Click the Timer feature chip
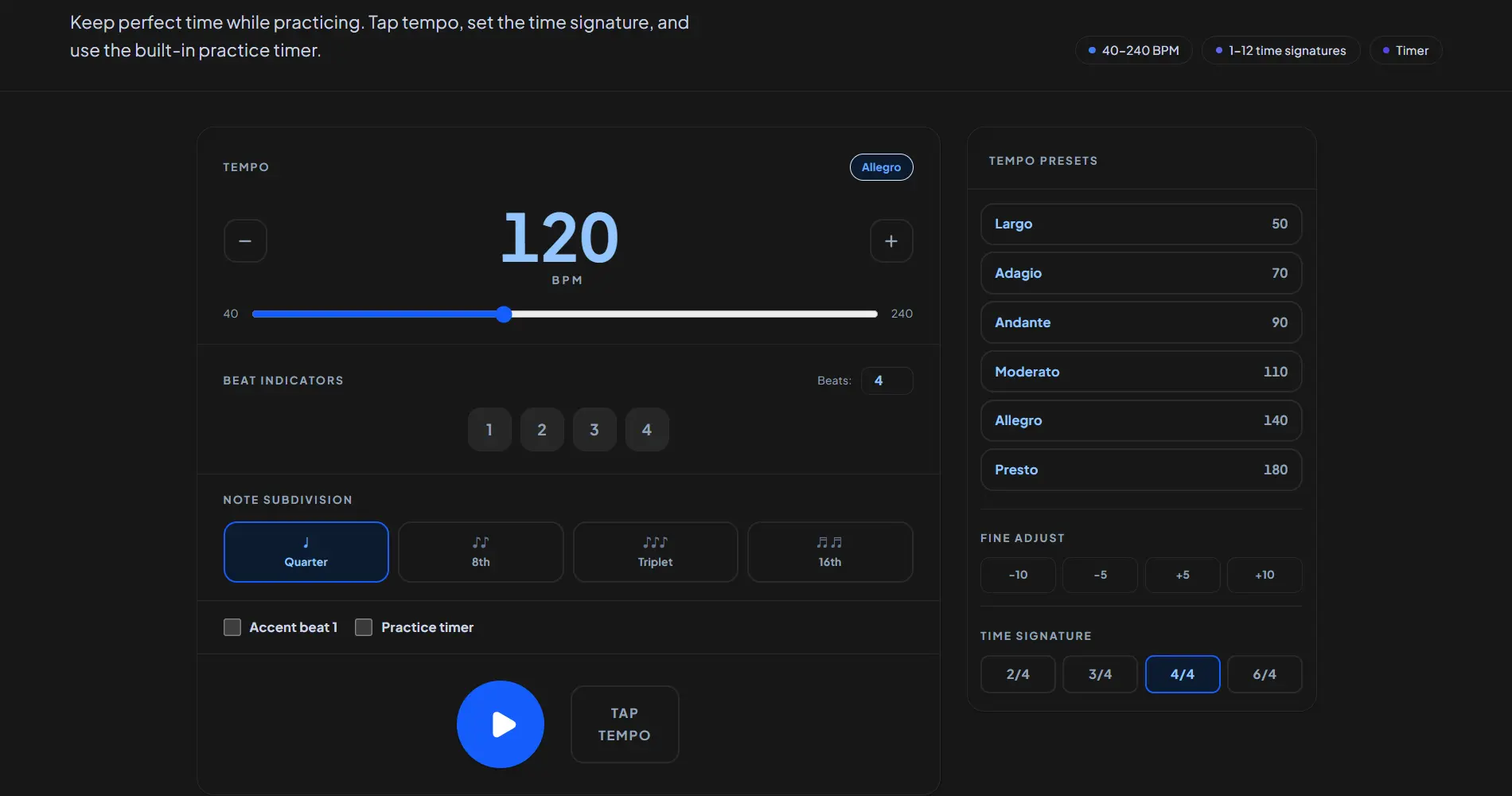Viewport: 1512px width, 796px height. [1406, 50]
